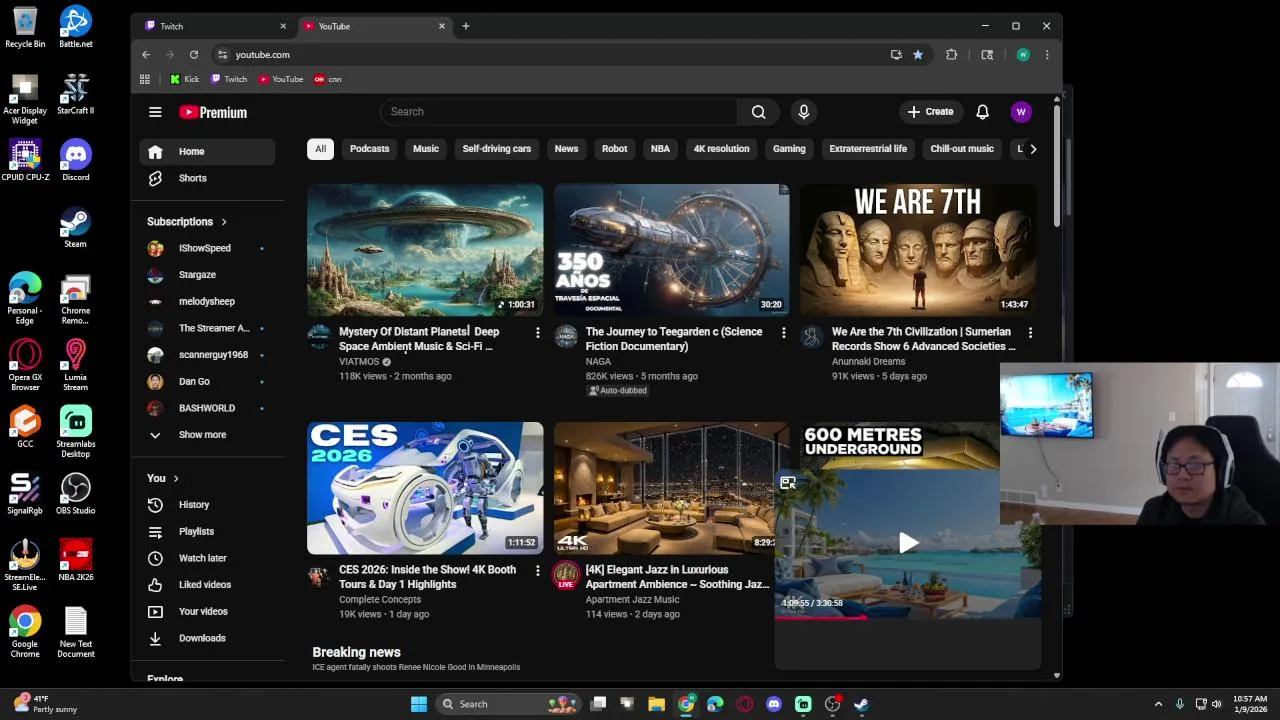Show next category chips arrow
The width and height of the screenshot is (1280, 720).
[x=1033, y=149]
